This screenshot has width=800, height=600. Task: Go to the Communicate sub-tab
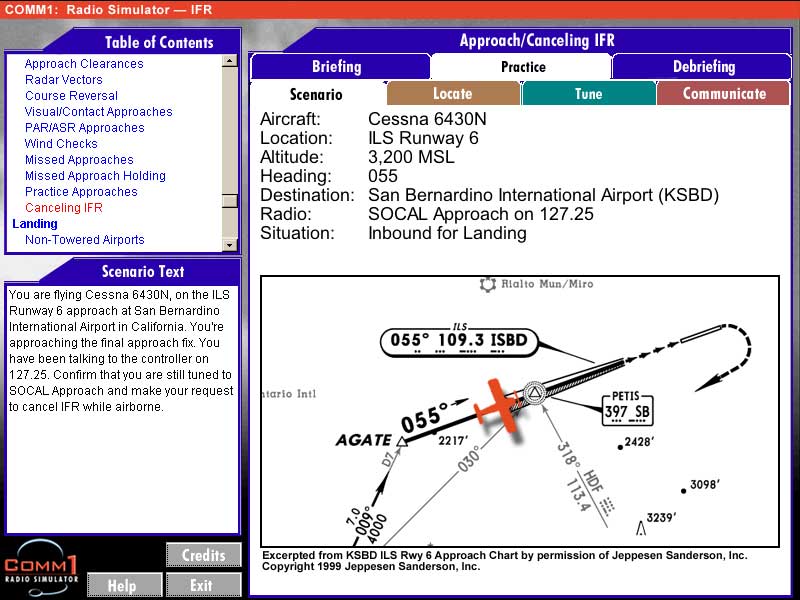(x=723, y=94)
